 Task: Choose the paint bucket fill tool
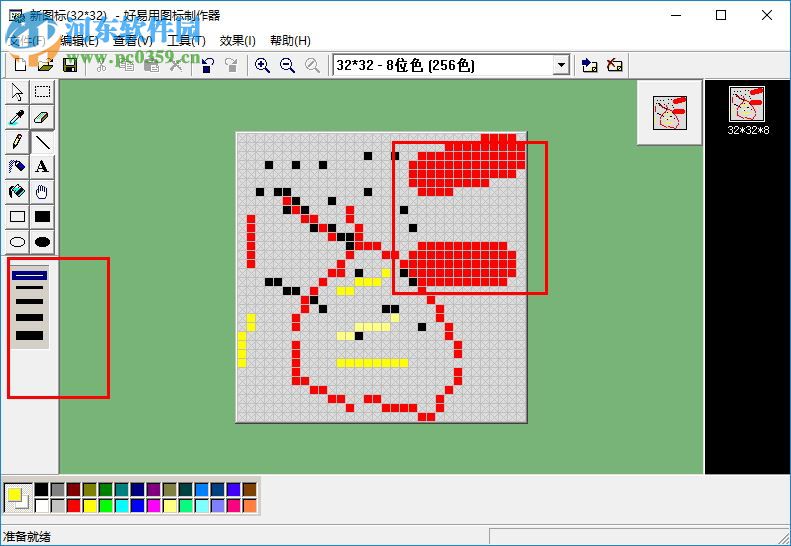[x=17, y=192]
